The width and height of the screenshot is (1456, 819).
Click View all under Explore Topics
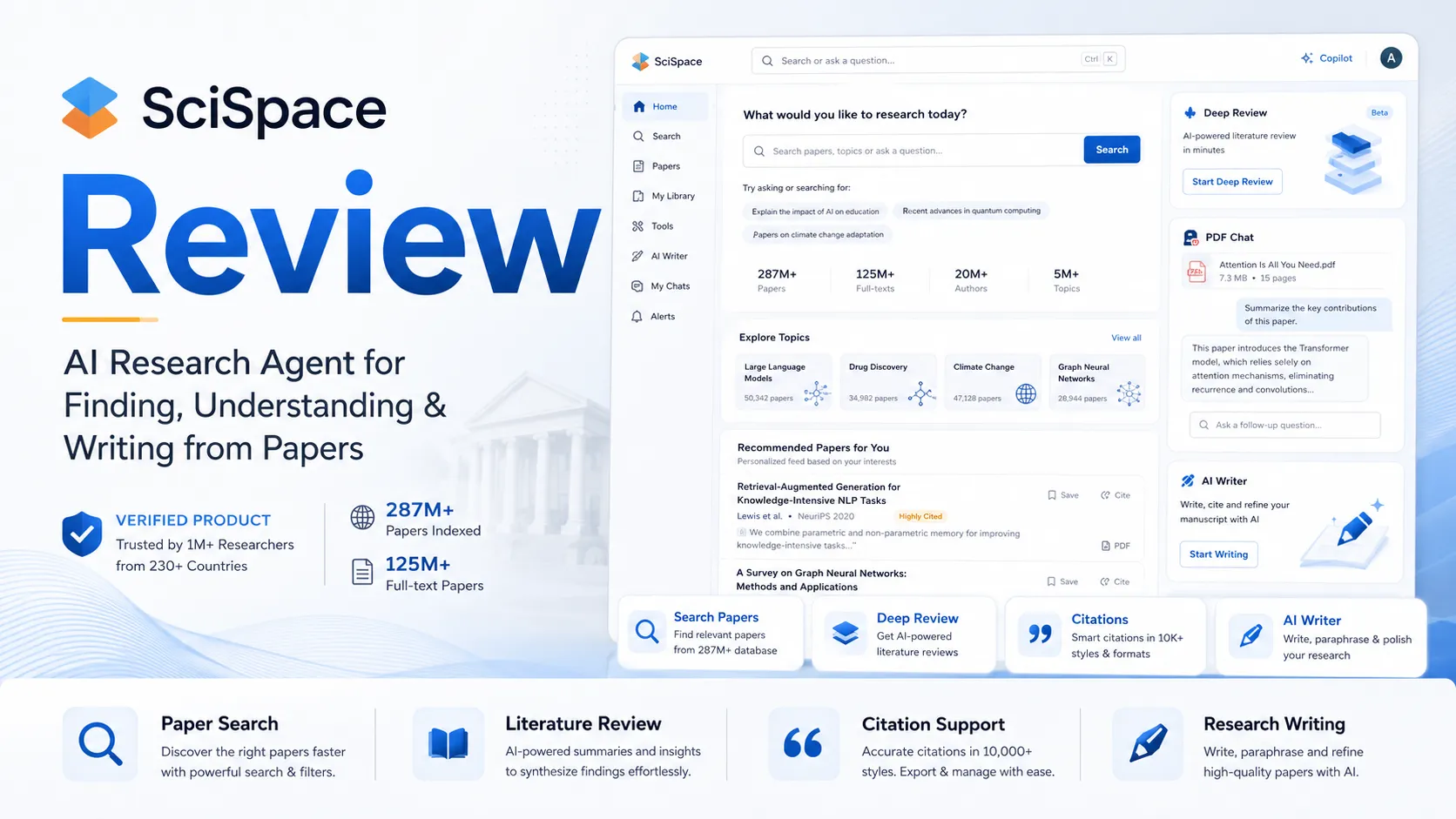pos(1126,338)
